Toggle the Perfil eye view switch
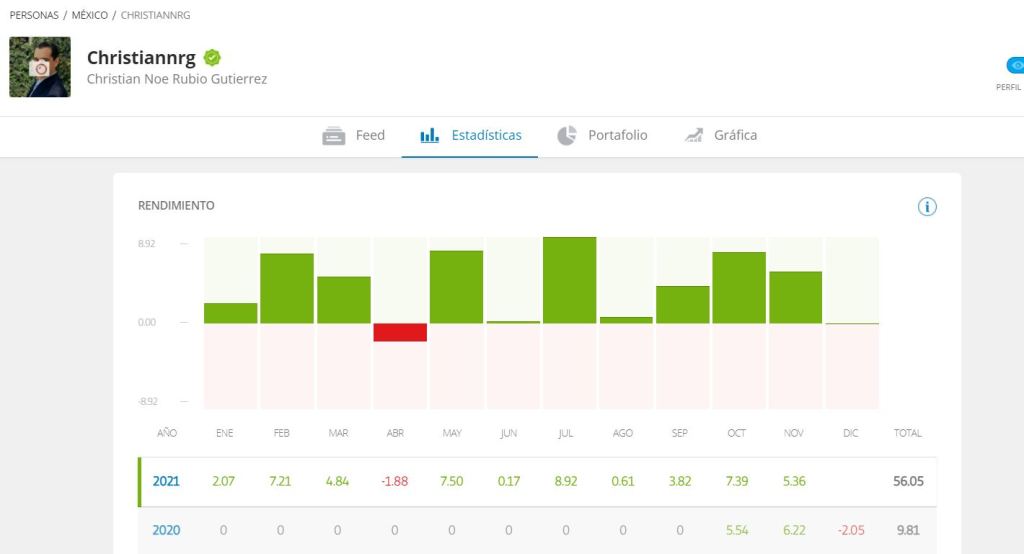The width and height of the screenshot is (1024, 554). click(x=1015, y=66)
